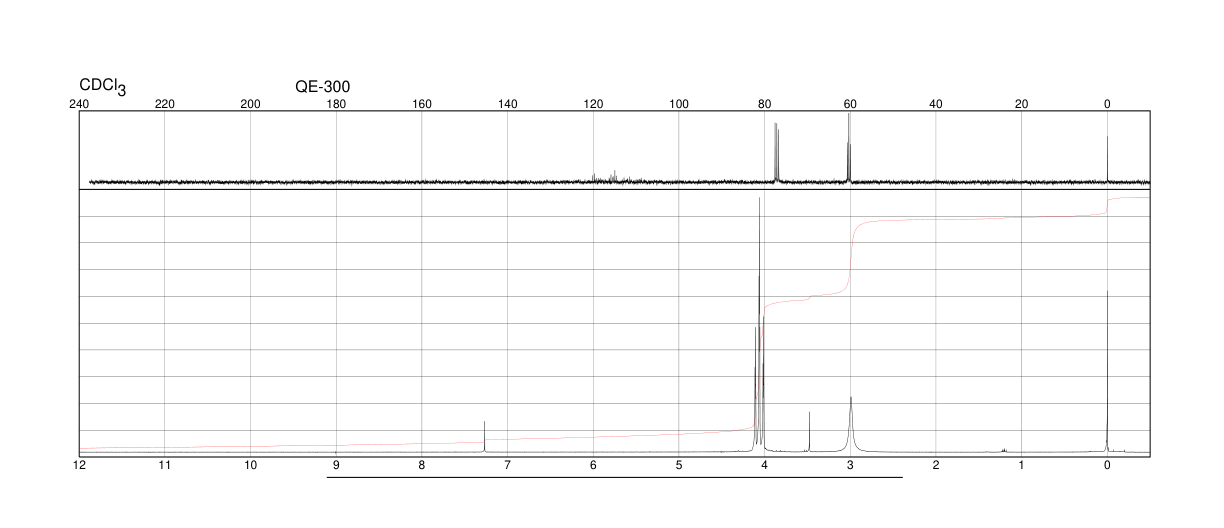The image size is (1224, 528).
Task: Choose the 20 tick label on carbon axis
Action: pyautogui.click(x=1021, y=104)
